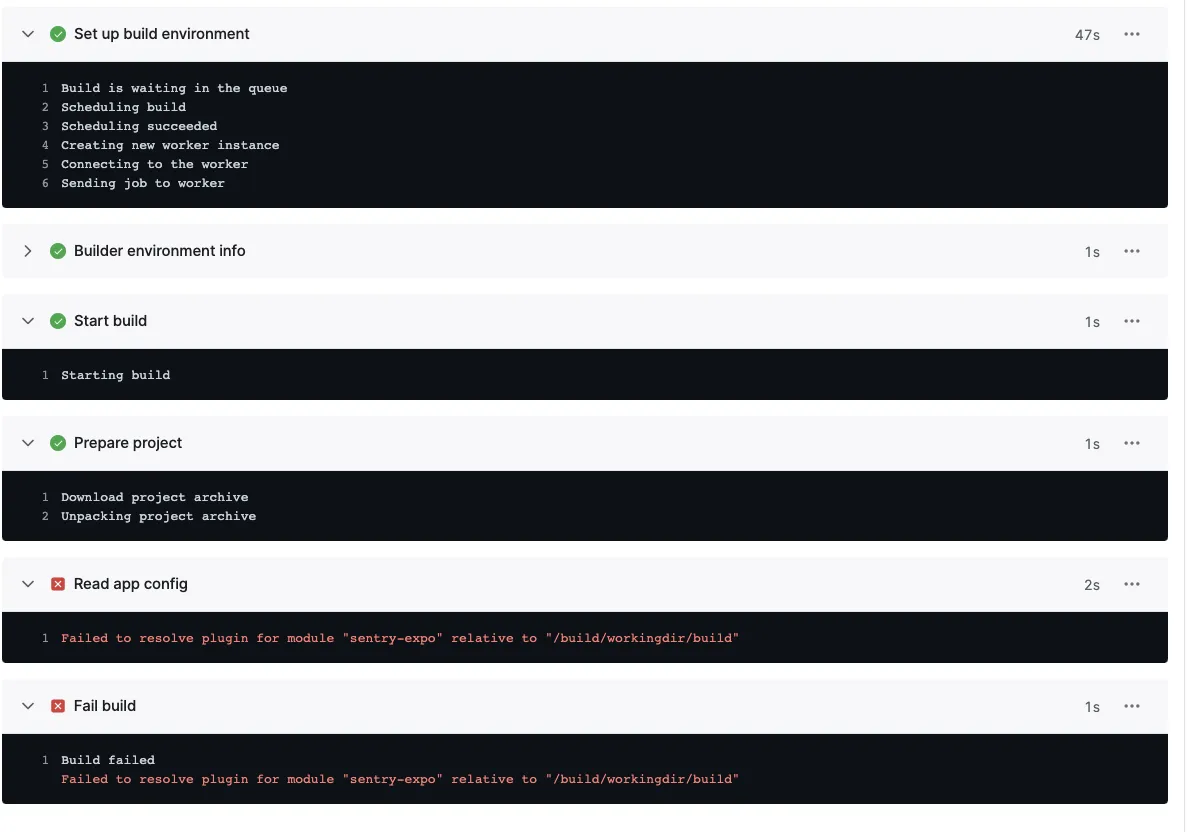Click the 'Build failed' log line

108,760
